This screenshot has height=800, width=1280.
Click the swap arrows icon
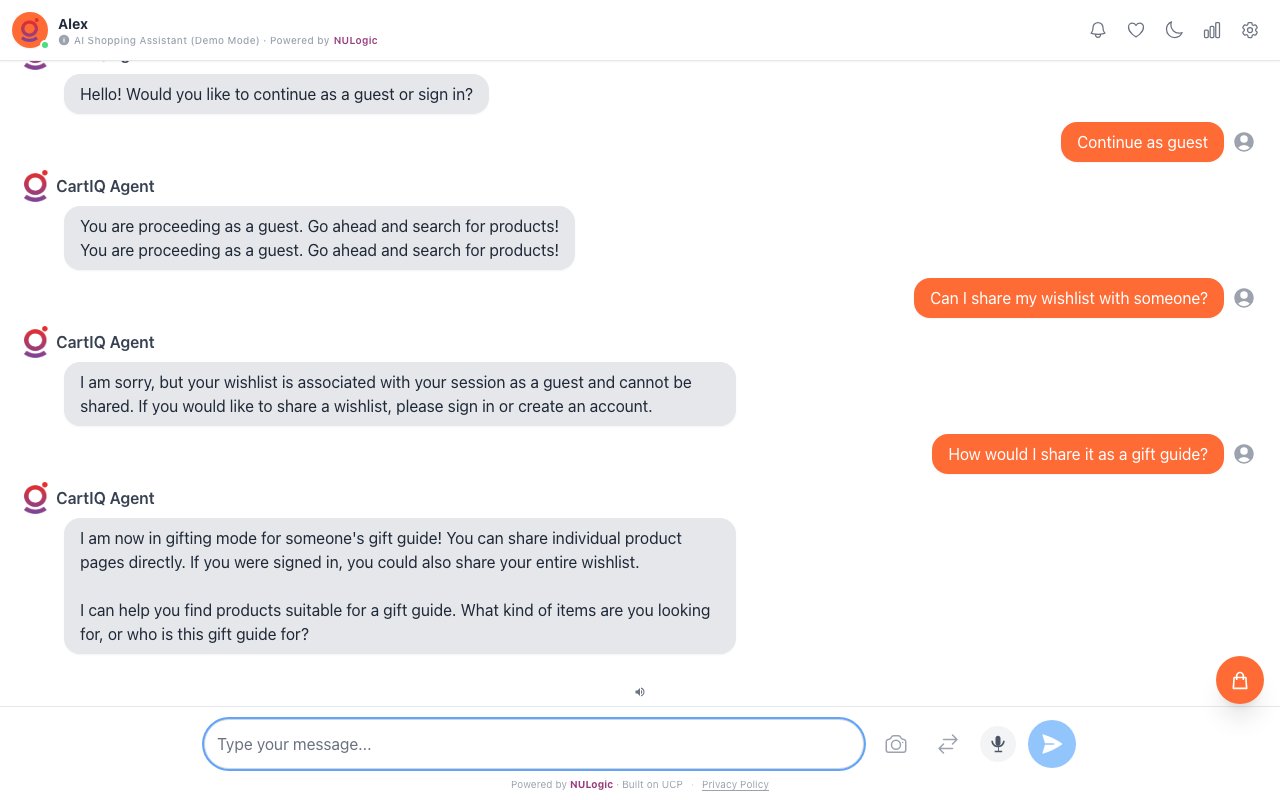(948, 744)
